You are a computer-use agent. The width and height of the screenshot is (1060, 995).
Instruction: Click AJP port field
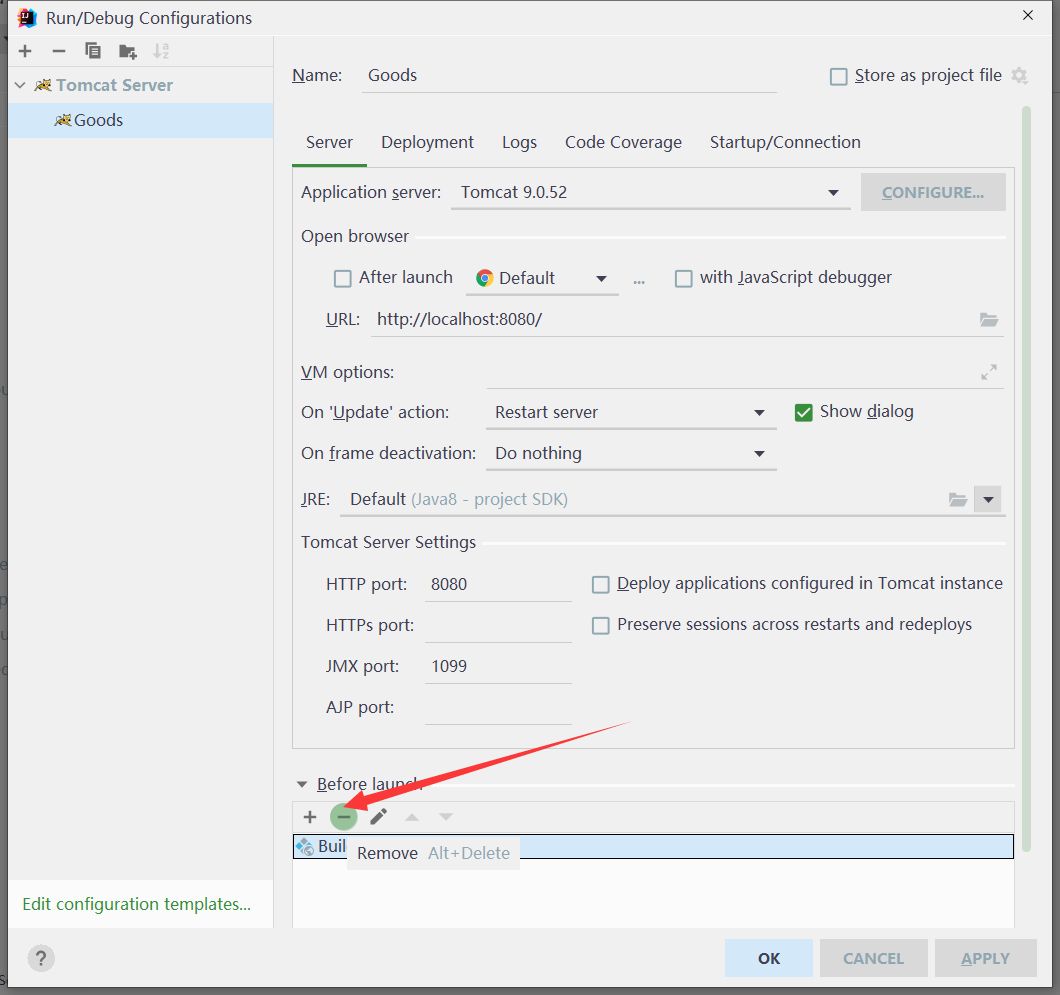[x=498, y=708]
